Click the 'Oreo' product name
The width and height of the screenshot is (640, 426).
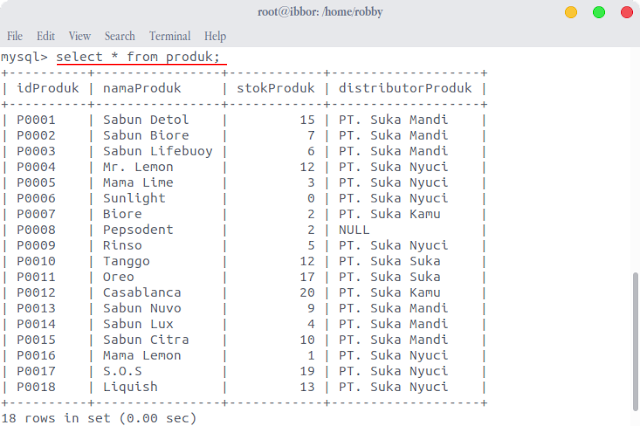(118, 277)
